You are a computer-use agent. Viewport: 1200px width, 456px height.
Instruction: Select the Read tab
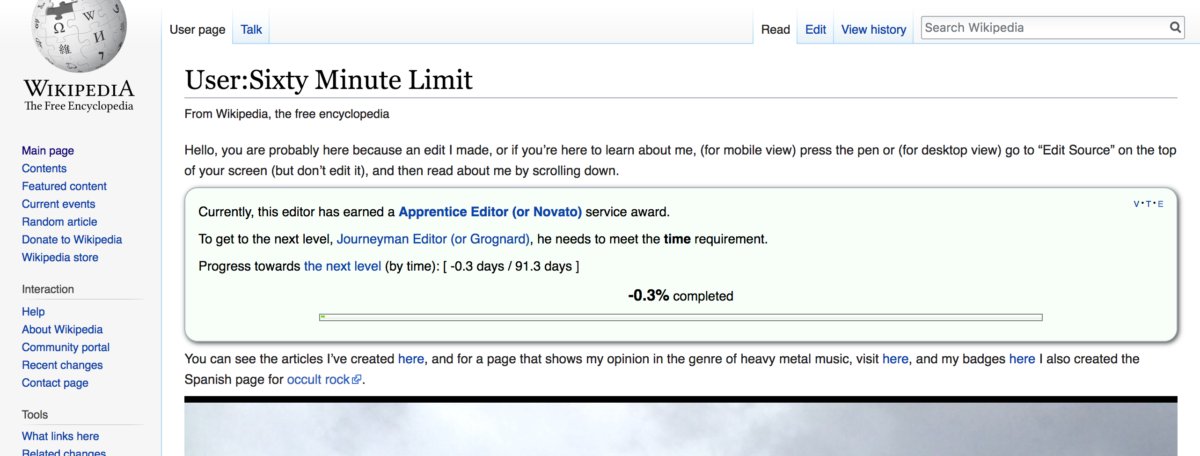click(x=775, y=29)
